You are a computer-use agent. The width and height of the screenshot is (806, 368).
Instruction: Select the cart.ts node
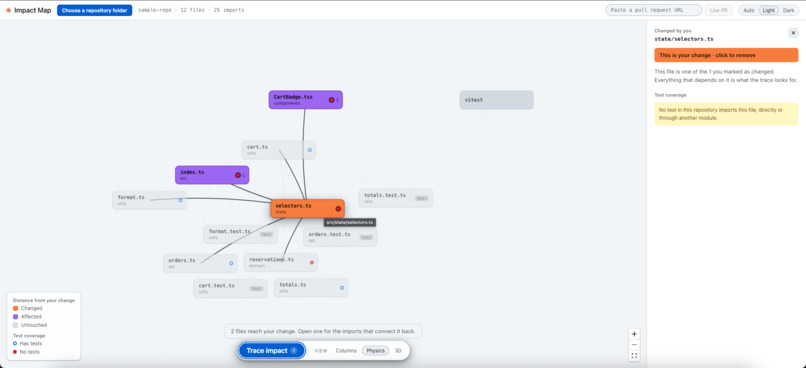(x=279, y=150)
